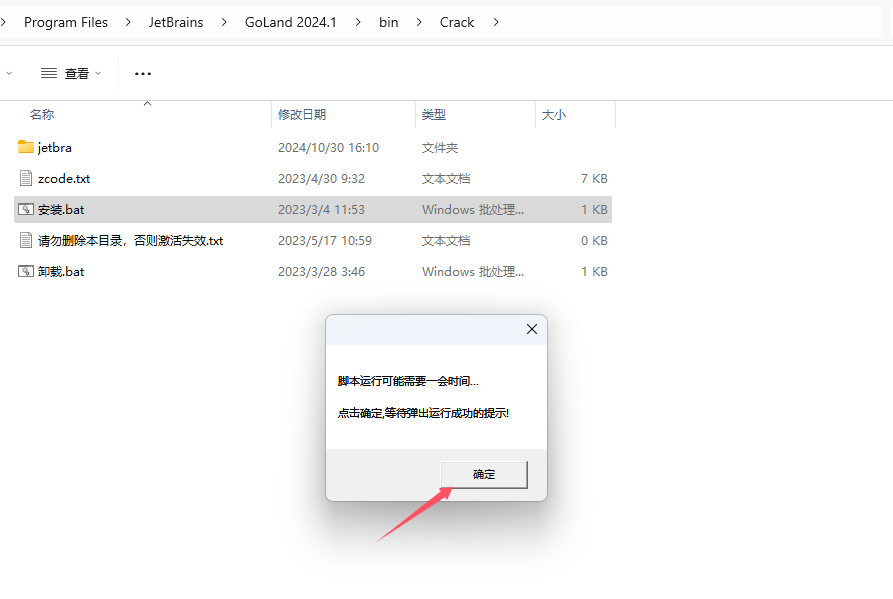Click the dialog text 点击确定,等待弹出运行成功的提示!
Viewport: 893px width, 599px height.
423,413
